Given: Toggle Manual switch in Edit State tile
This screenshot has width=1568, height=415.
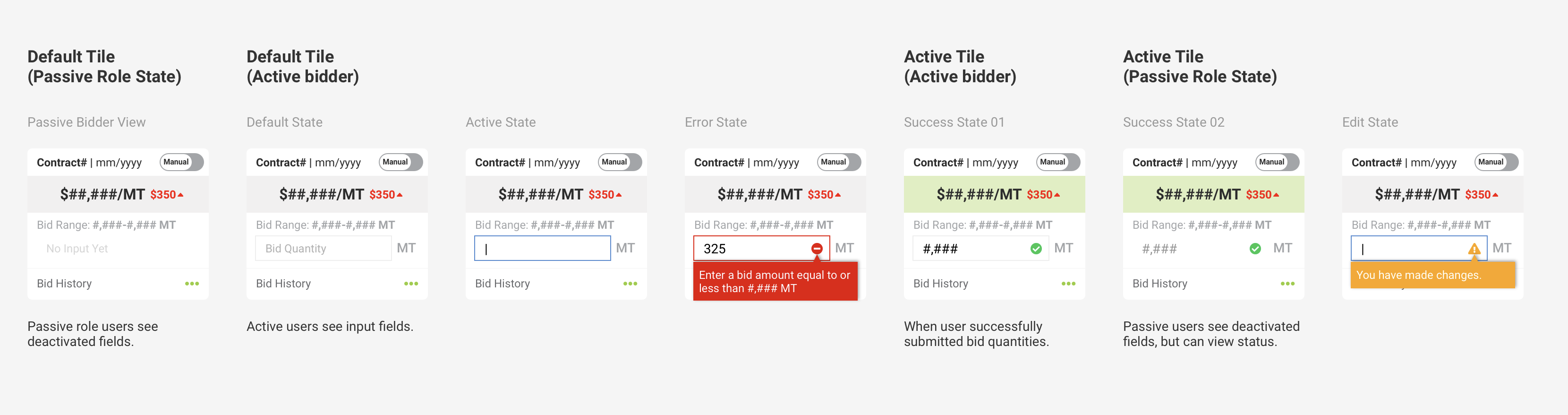Looking at the screenshot, I should 1496,162.
